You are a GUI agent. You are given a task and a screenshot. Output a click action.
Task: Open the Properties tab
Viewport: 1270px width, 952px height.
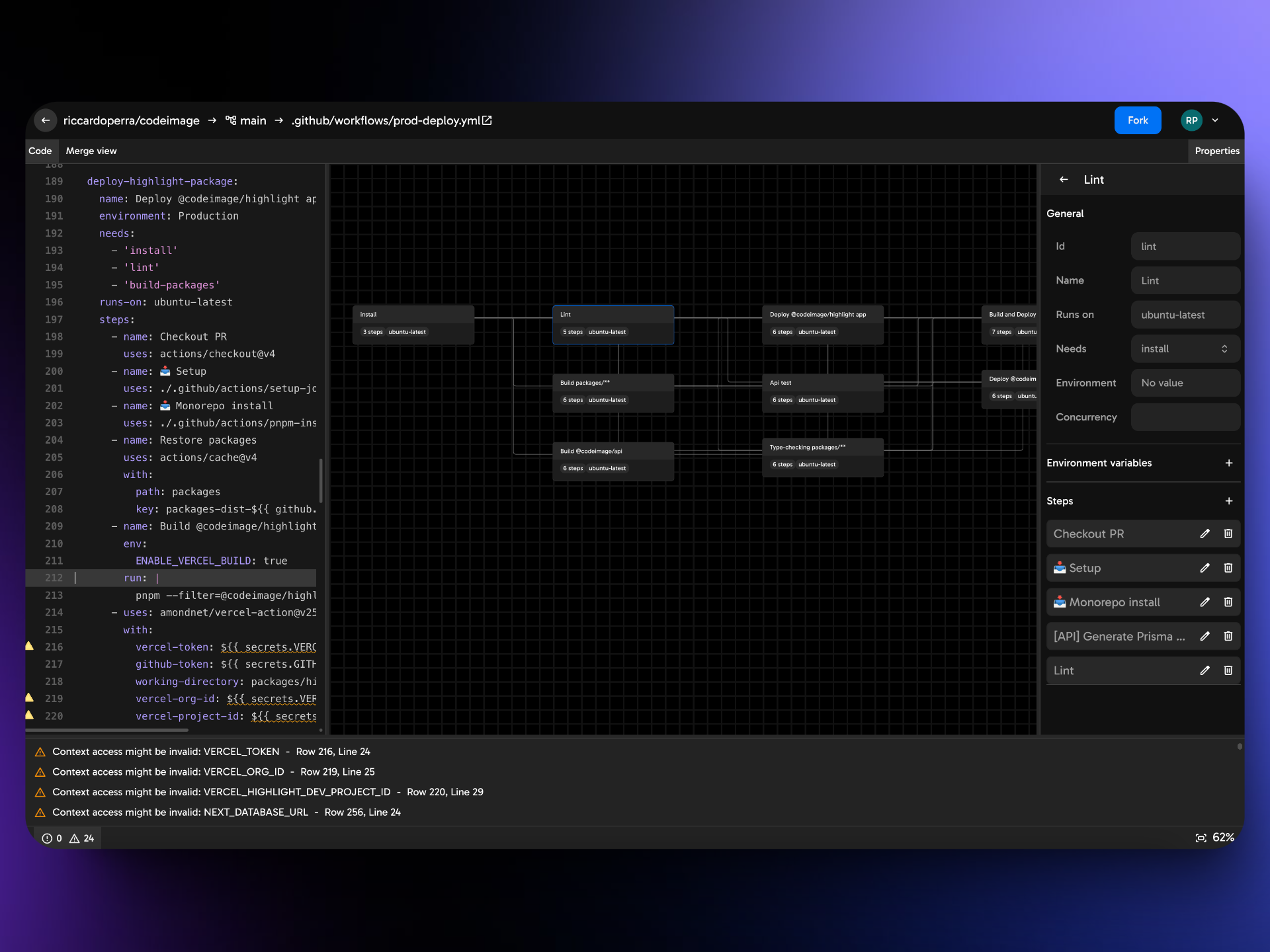1216,151
